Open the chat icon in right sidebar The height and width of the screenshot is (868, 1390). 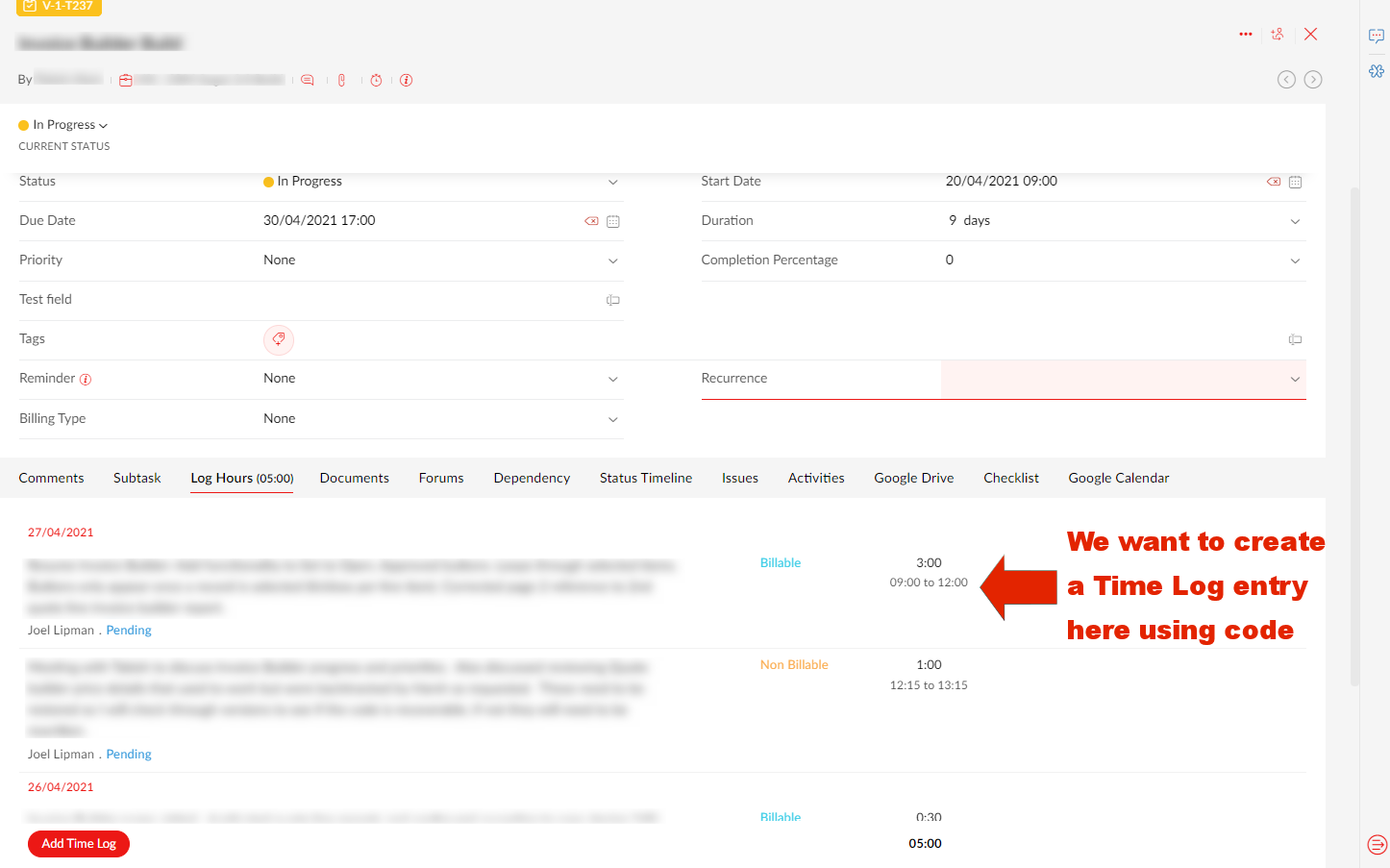(x=1377, y=37)
